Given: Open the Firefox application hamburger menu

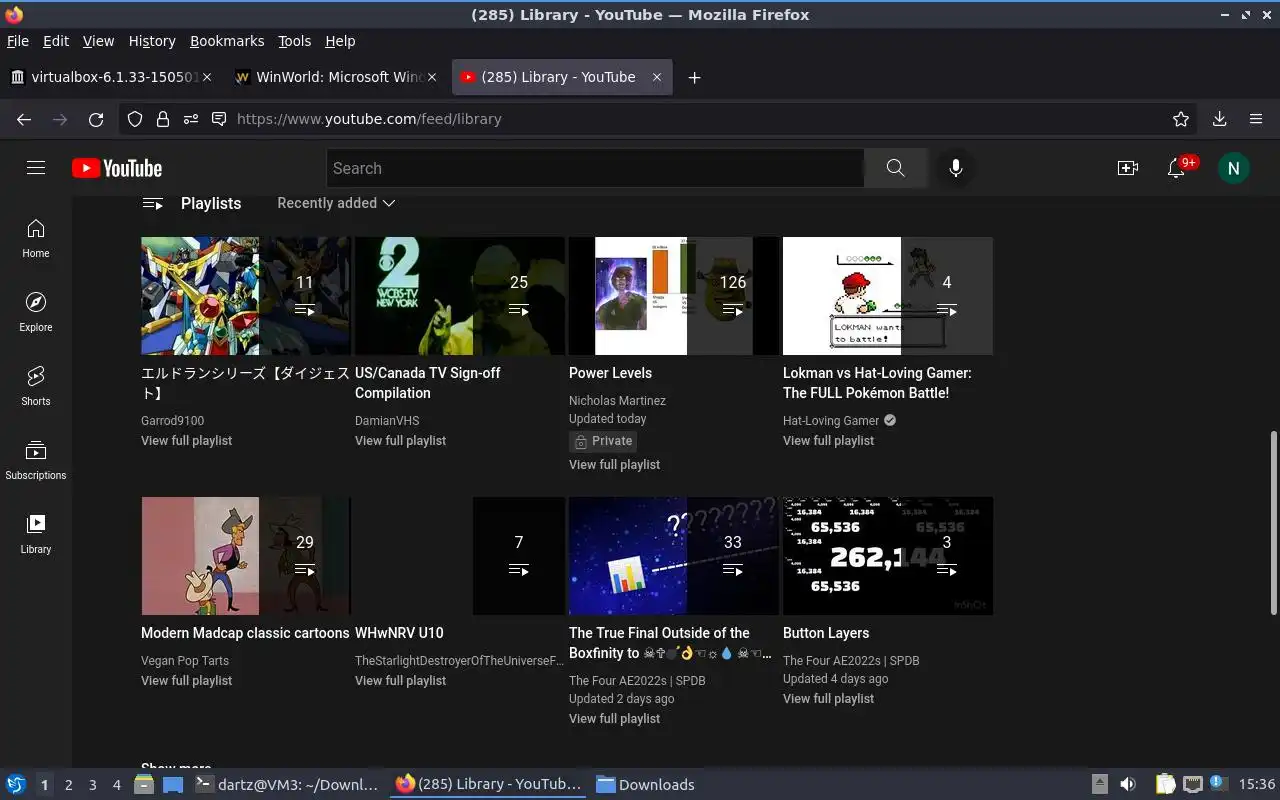Looking at the screenshot, I should [1256, 119].
